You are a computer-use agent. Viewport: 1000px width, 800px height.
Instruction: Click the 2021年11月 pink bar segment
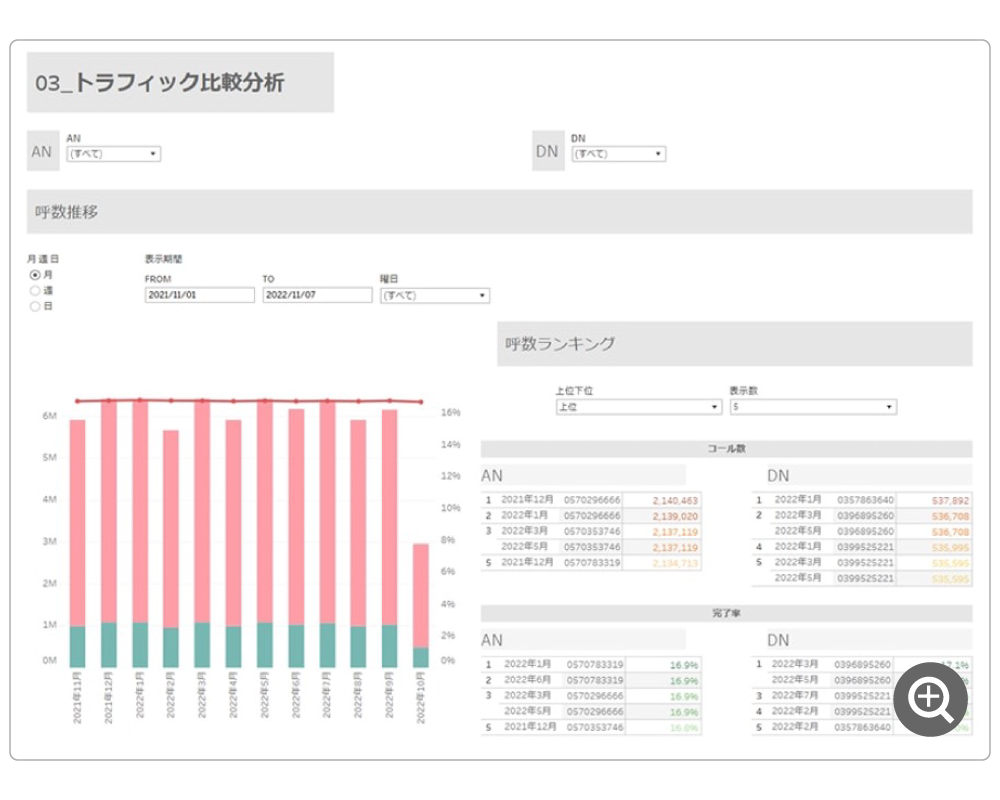click(77, 520)
